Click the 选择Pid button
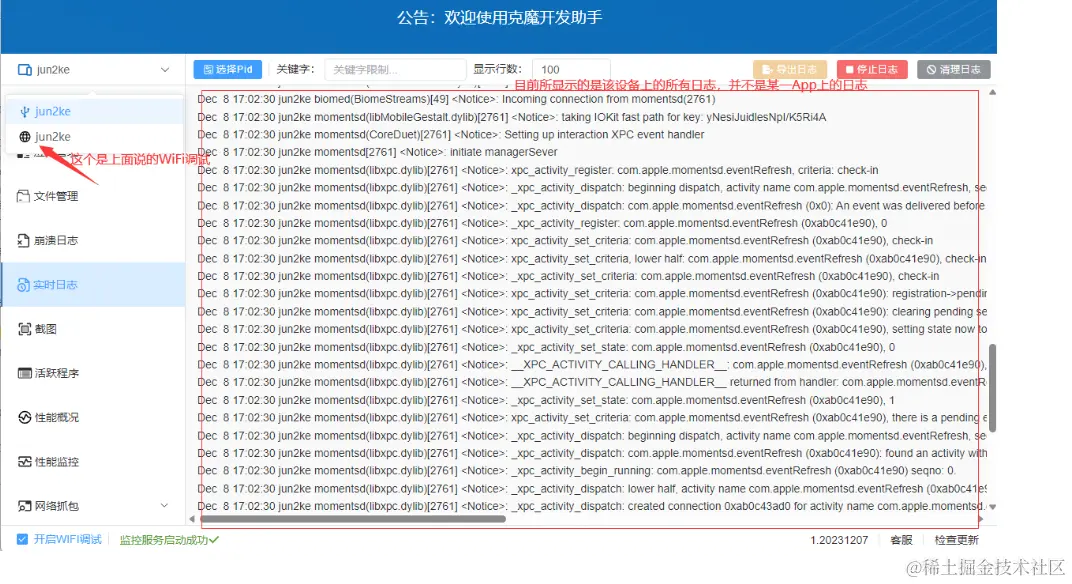 click(228, 69)
